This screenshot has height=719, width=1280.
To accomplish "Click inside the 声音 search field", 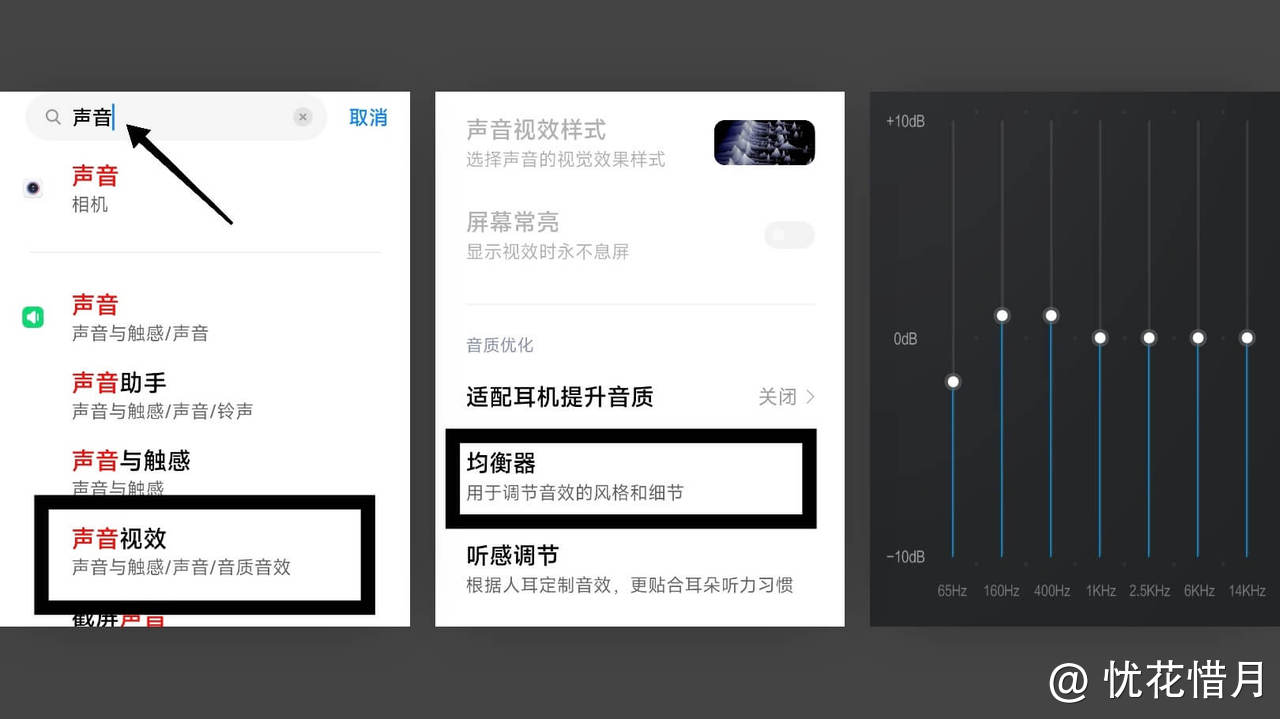I will pos(176,117).
